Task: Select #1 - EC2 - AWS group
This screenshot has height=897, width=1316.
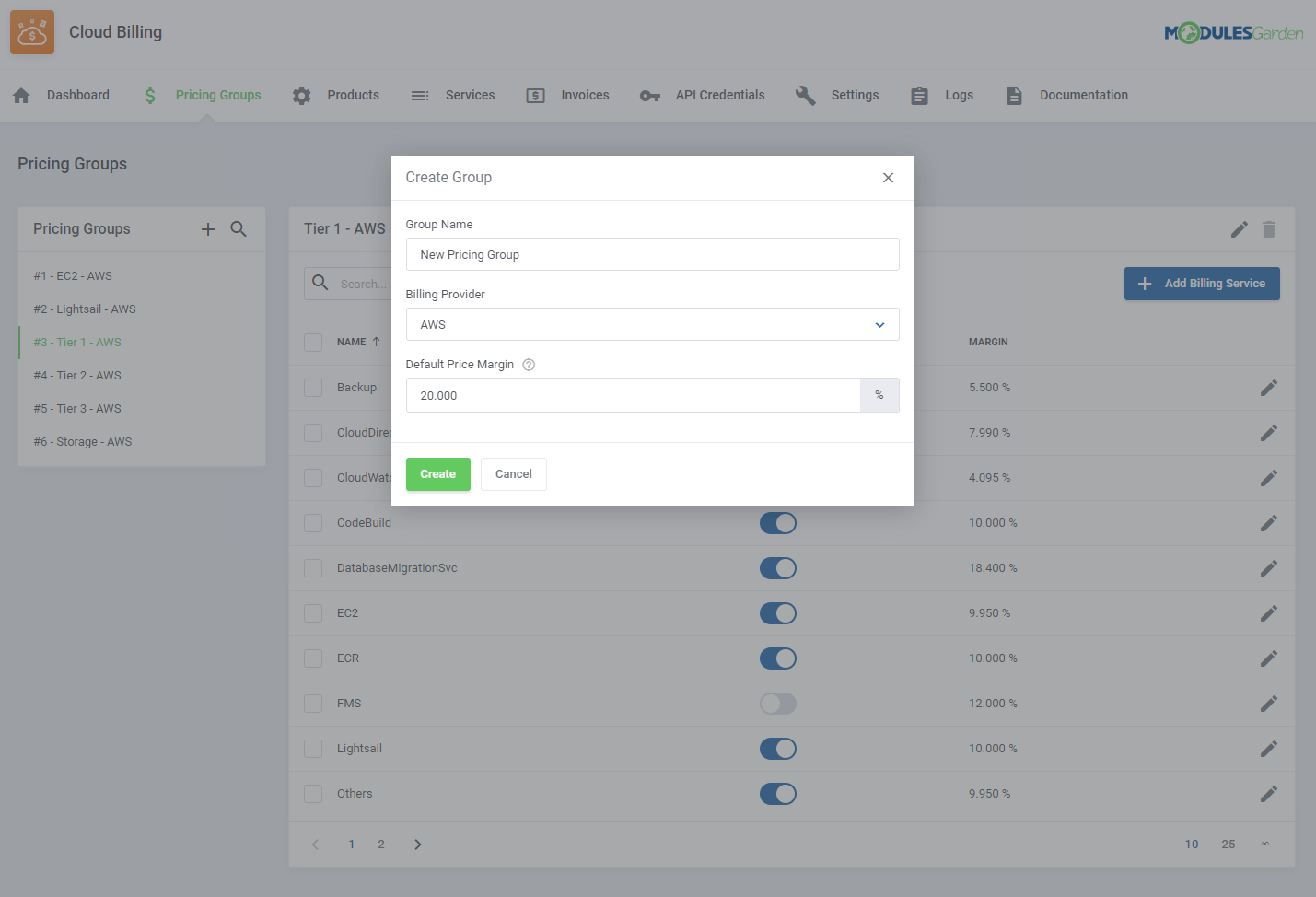Action: coord(73,276)
